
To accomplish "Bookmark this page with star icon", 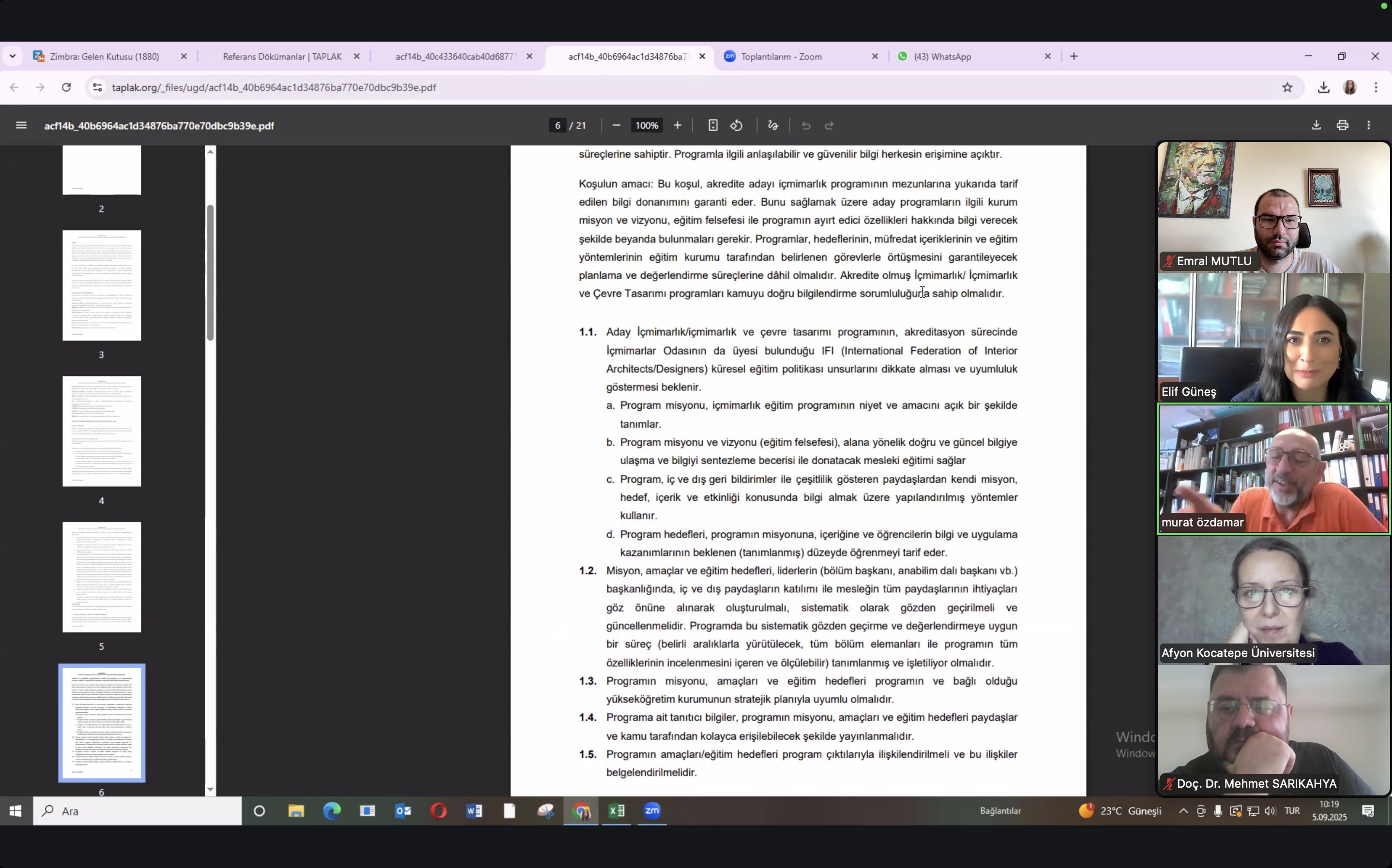I will click(1287, 87).
